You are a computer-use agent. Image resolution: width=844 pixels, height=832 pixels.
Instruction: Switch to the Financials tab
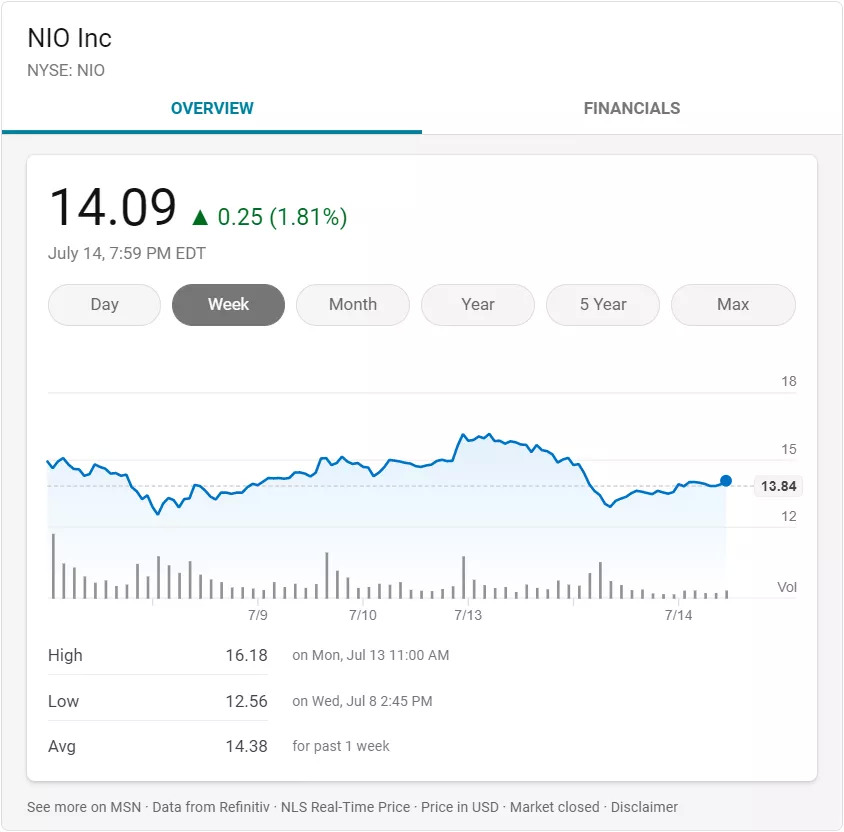click(631, 108)
